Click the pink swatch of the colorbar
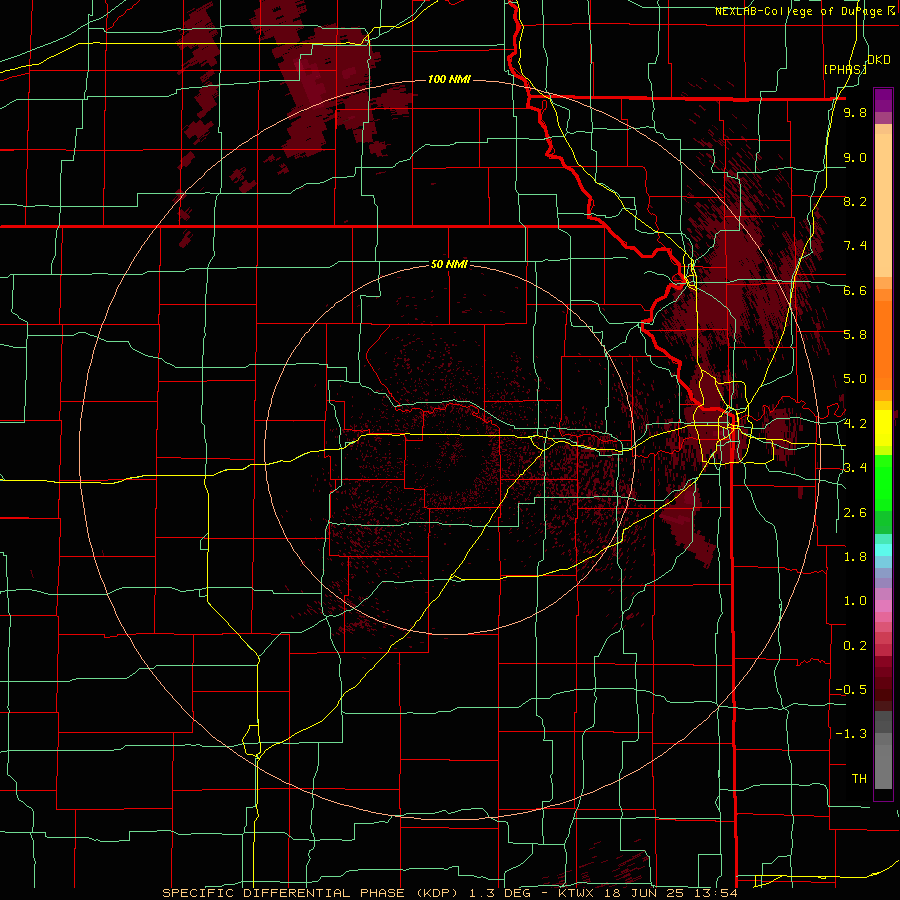 (x=883, y=606)
